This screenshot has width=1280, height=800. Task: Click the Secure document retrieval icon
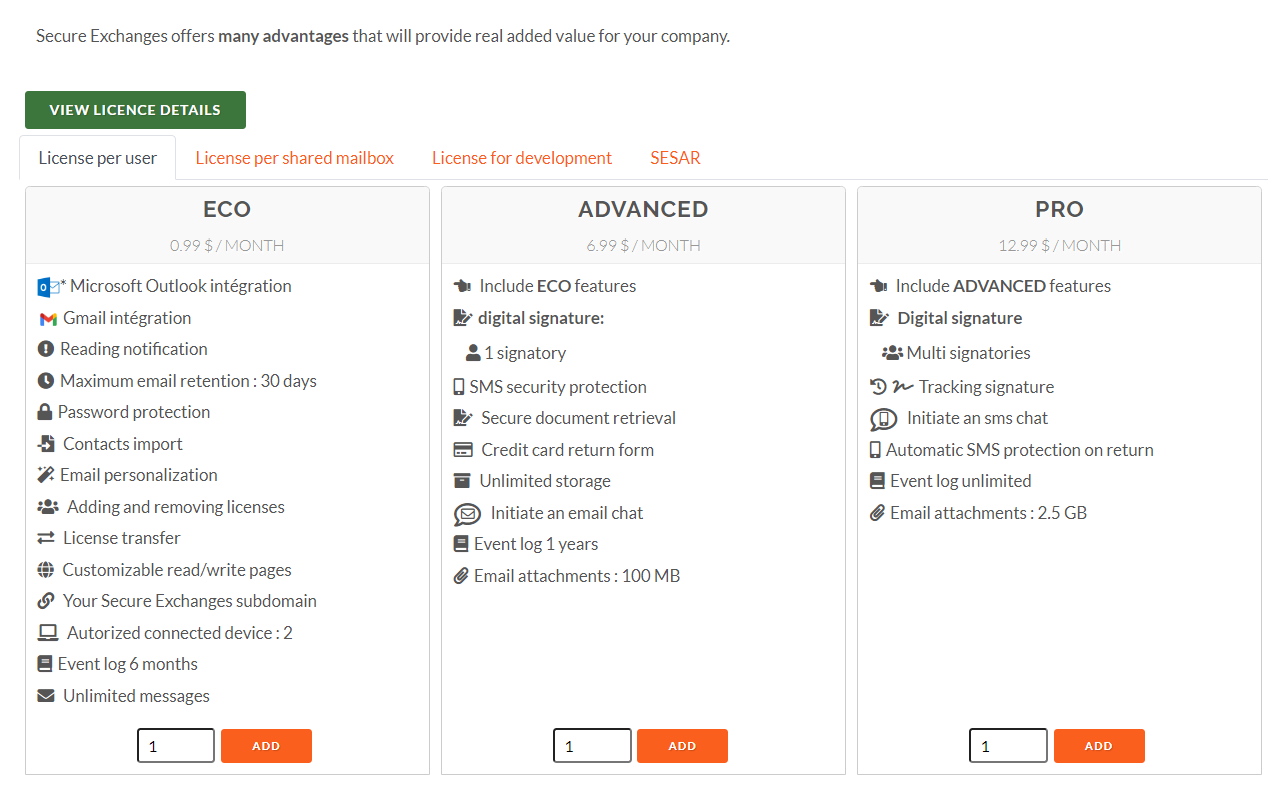(x=462, y=418)
